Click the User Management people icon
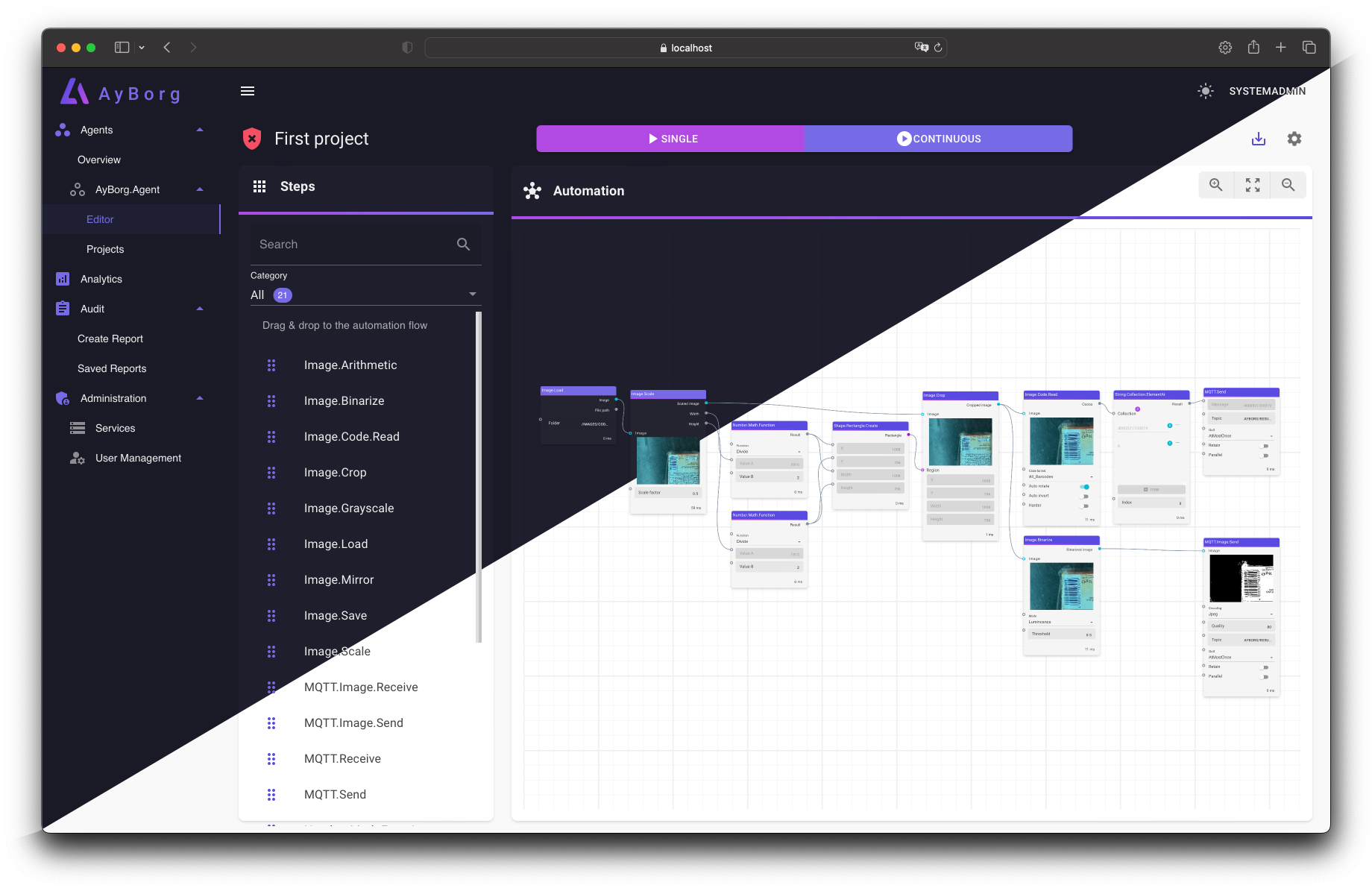Image resolution: width=1372 pixels, height=888 pixels. [x=78, y=458]
